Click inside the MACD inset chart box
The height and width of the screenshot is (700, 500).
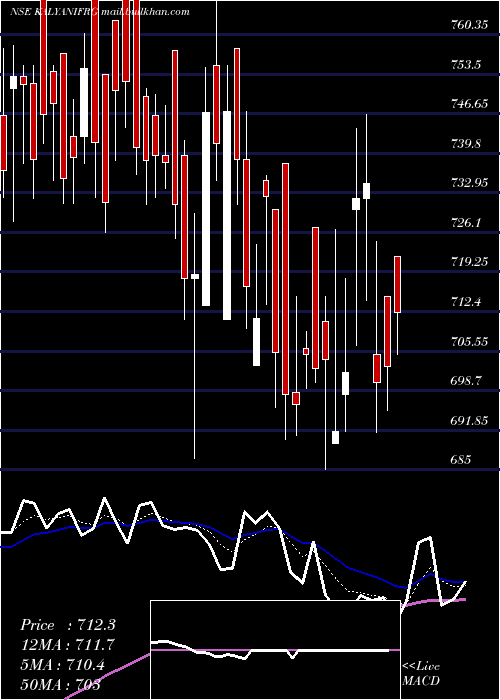click(x=275, y=650)
